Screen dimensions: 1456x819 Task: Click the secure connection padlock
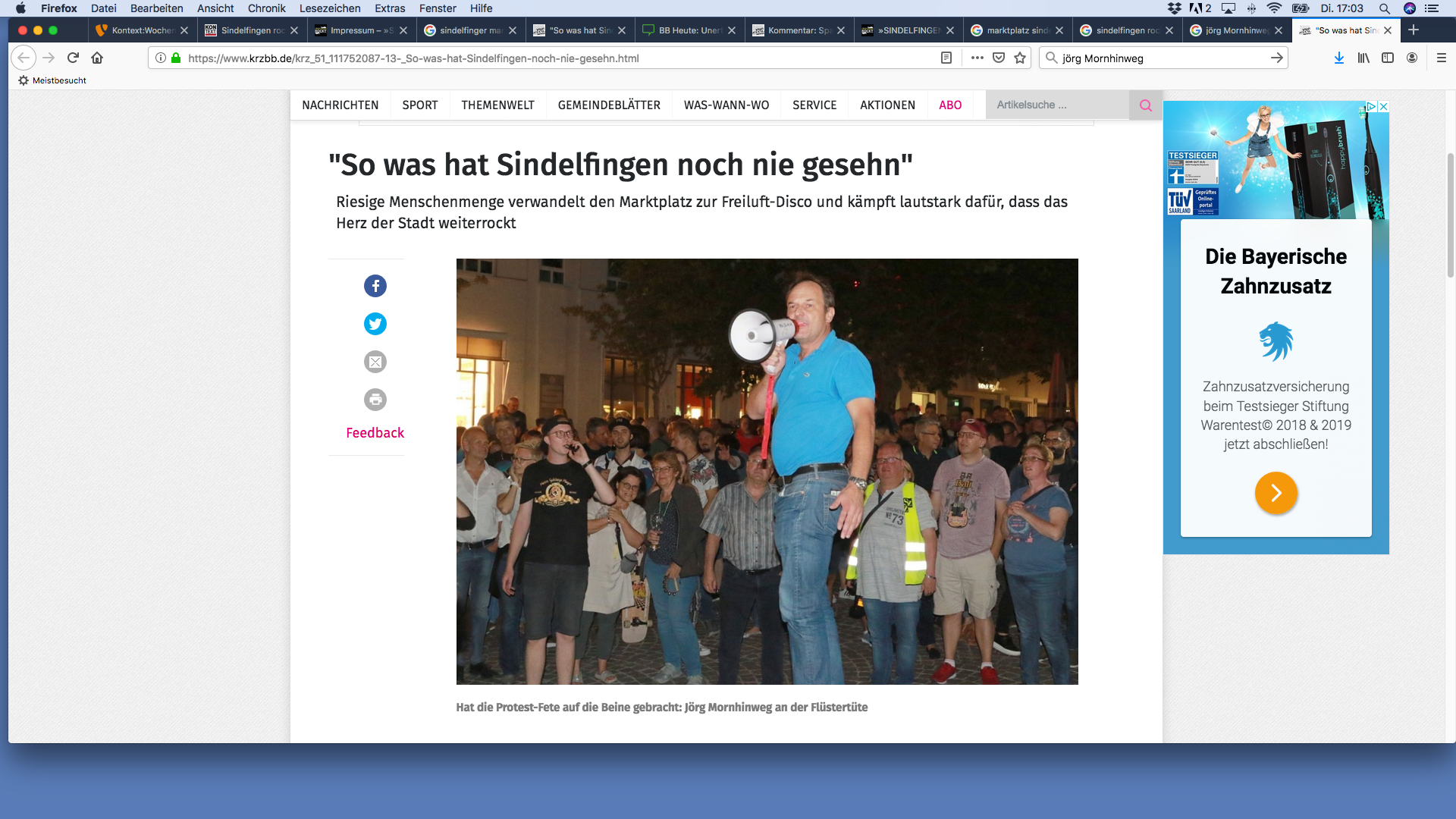pos(176,58)
